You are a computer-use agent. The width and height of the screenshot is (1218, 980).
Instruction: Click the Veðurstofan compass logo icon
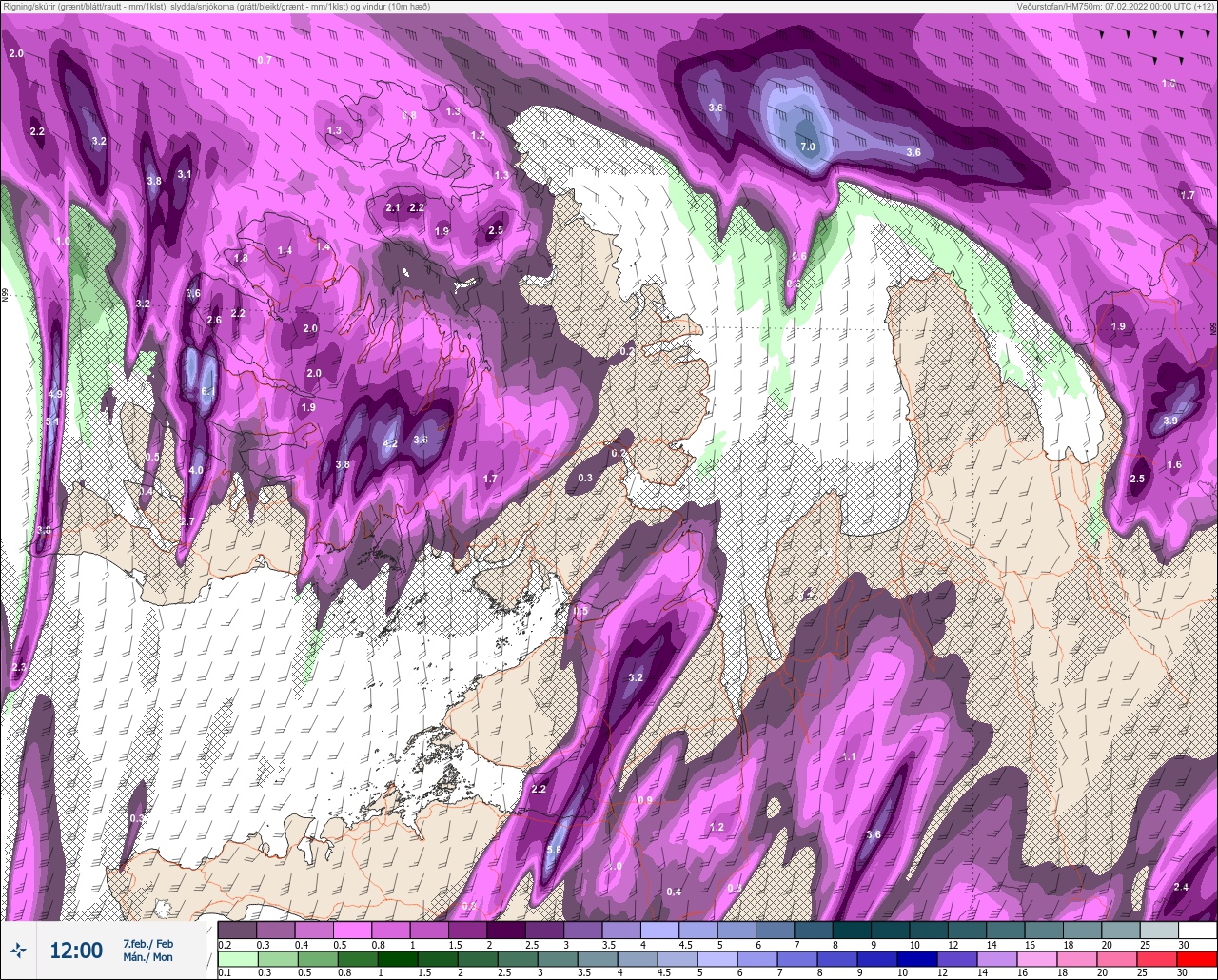[18, 950]
